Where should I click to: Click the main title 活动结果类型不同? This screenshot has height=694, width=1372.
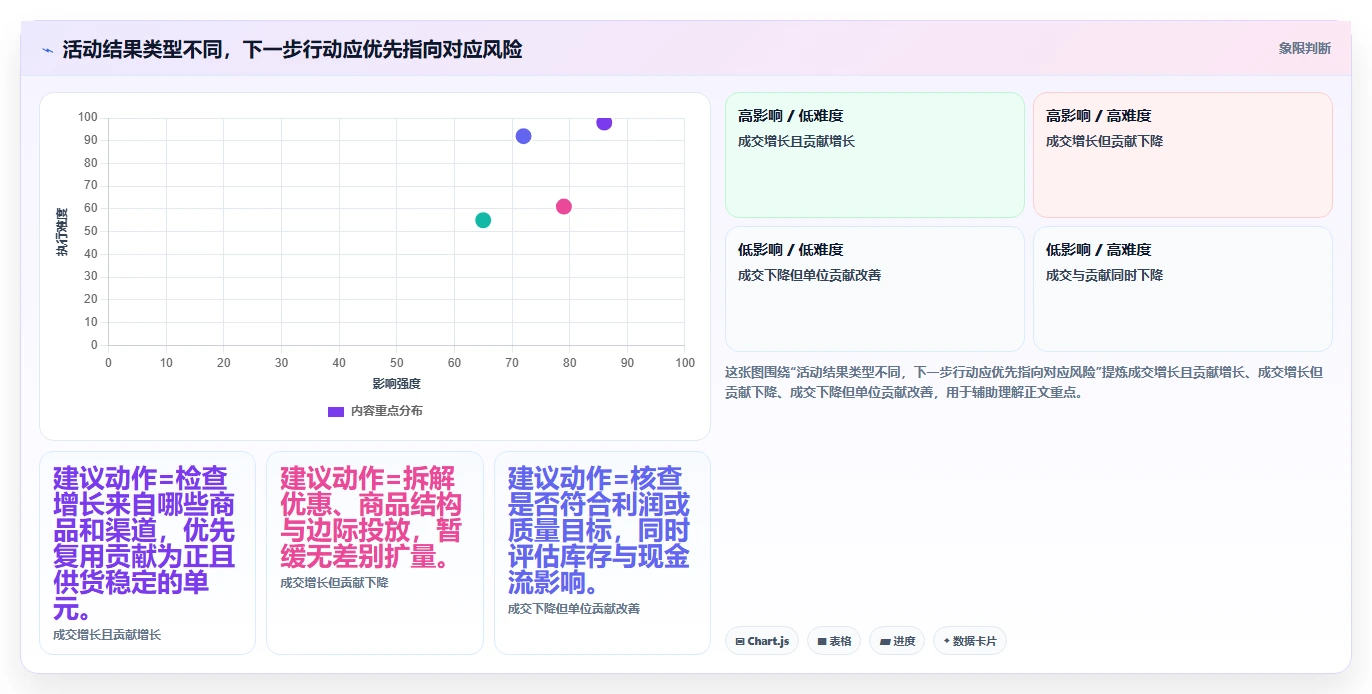point(292,49)
